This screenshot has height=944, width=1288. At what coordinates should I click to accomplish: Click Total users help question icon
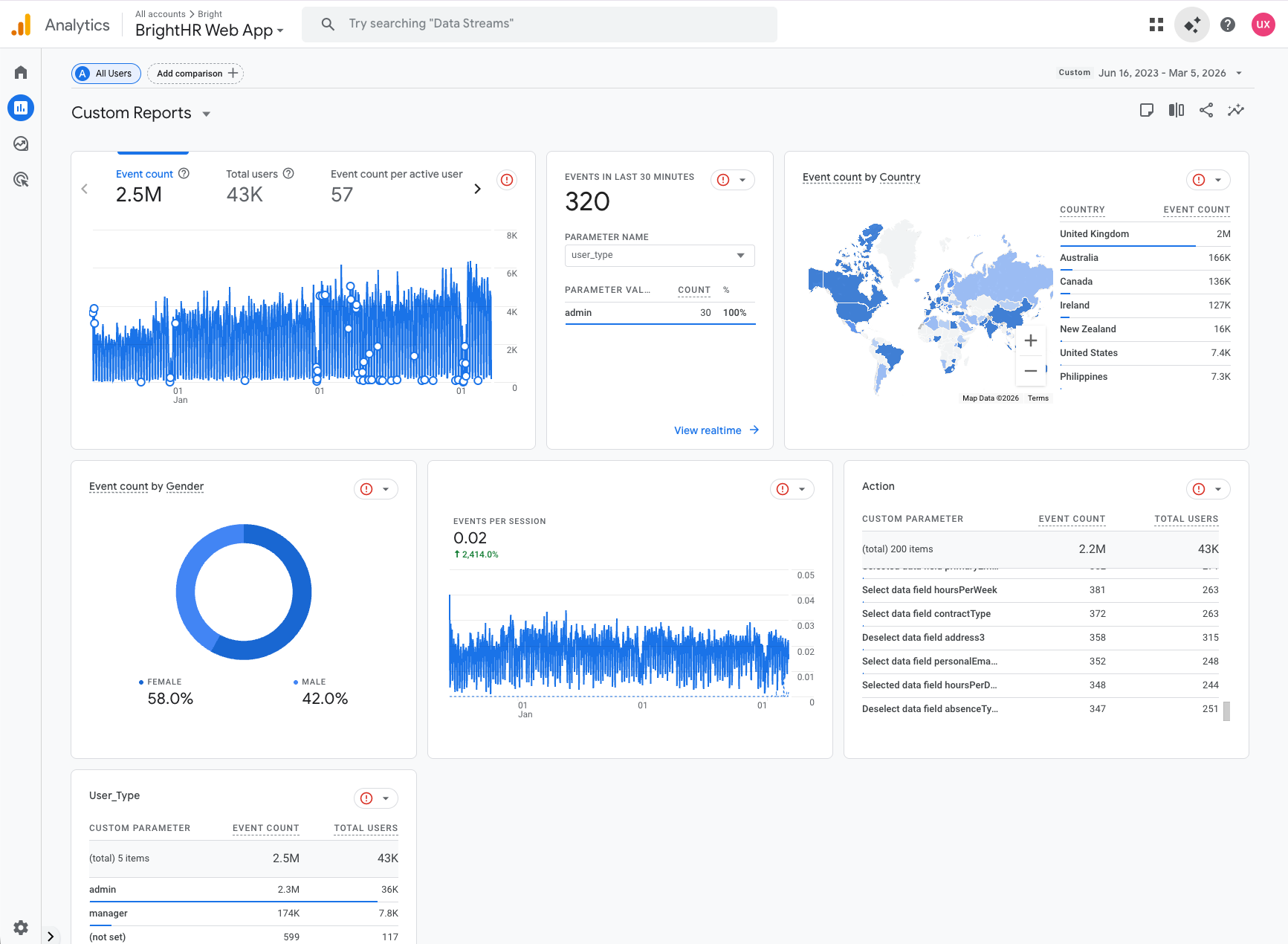pyautogui.click(x=288, y=173)
